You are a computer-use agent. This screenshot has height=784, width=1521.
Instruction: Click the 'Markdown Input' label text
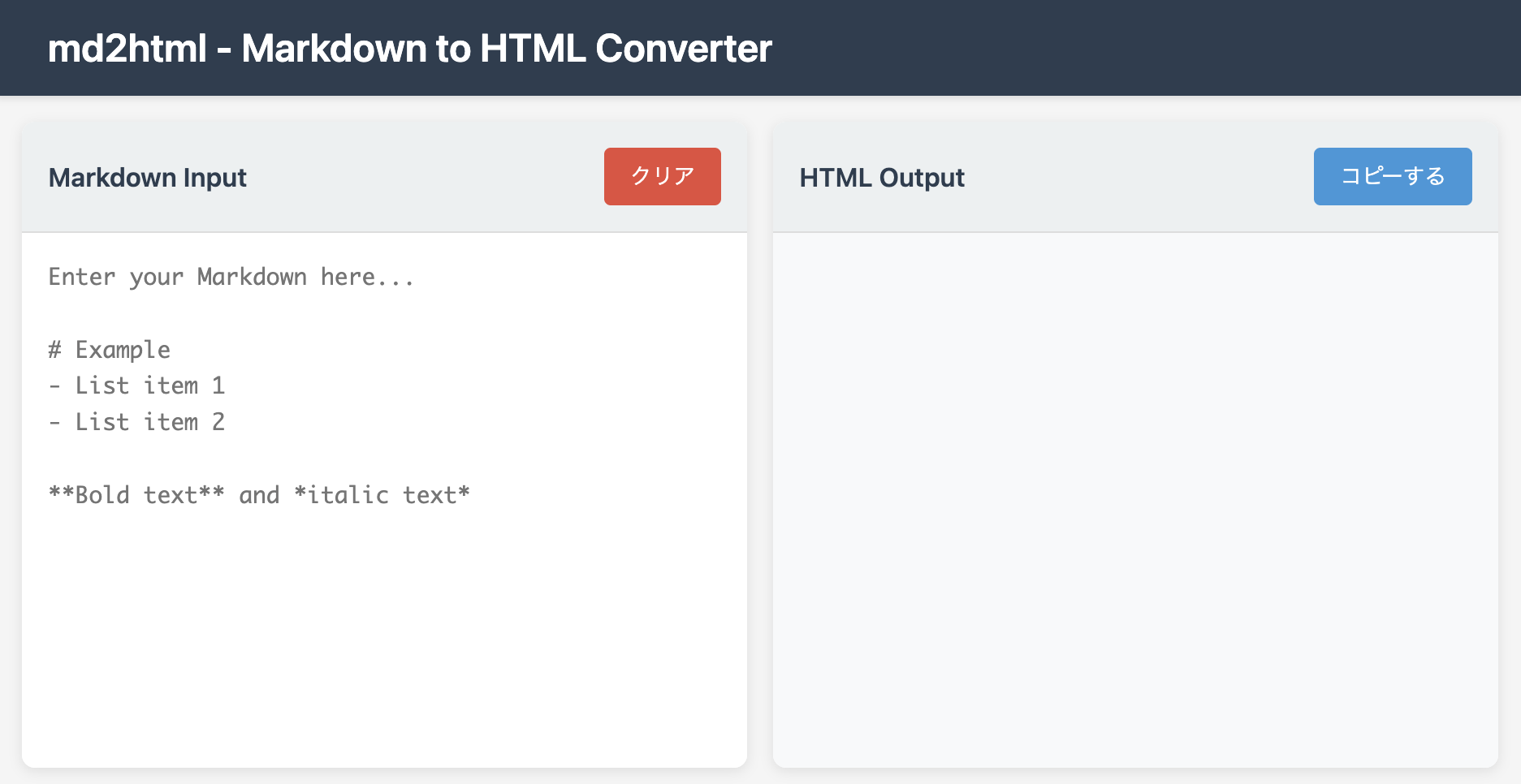148,178
